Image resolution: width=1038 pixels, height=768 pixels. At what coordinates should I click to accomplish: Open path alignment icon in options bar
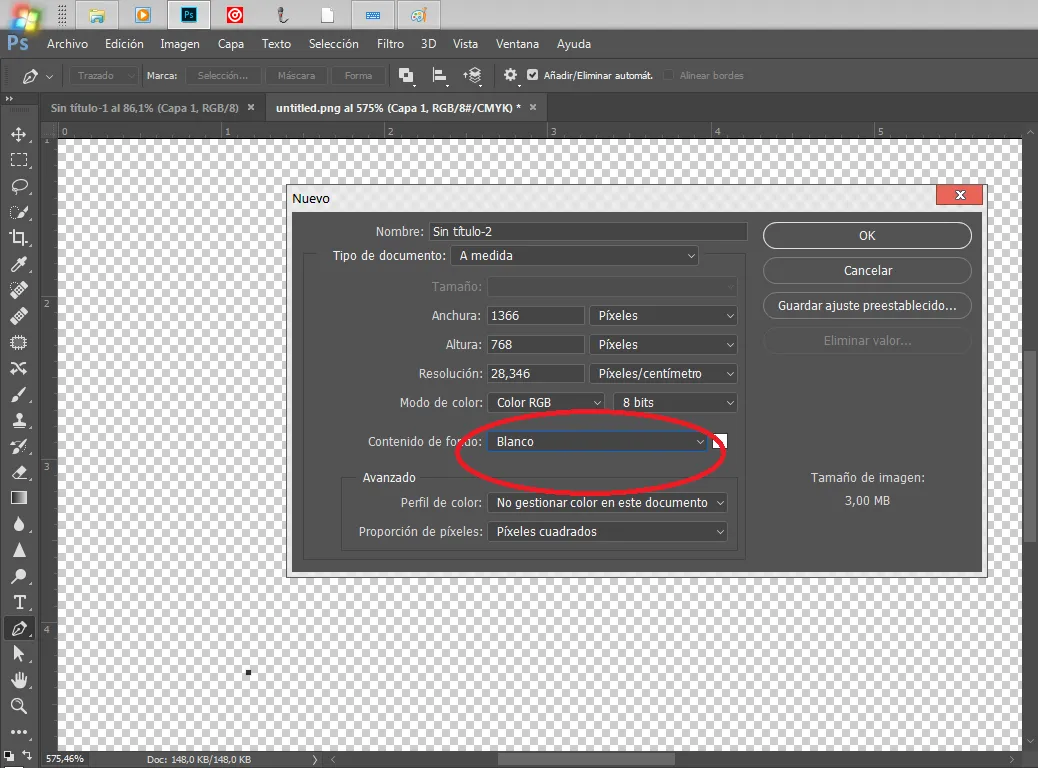(x=440, y=75)
